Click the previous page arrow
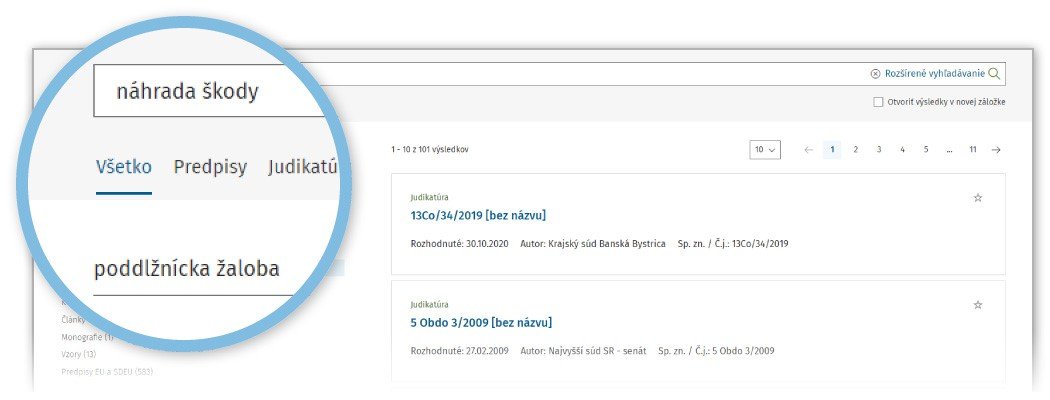The image size is (1050, 400). pyautogui.click(x=809, y=150)
